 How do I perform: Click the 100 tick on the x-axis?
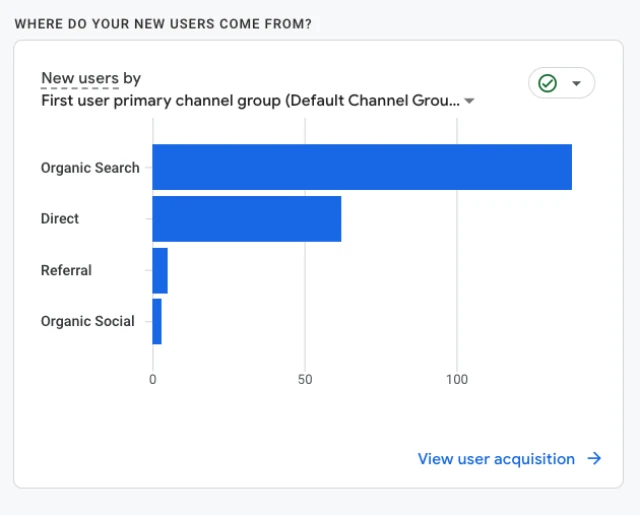point(457,380)
